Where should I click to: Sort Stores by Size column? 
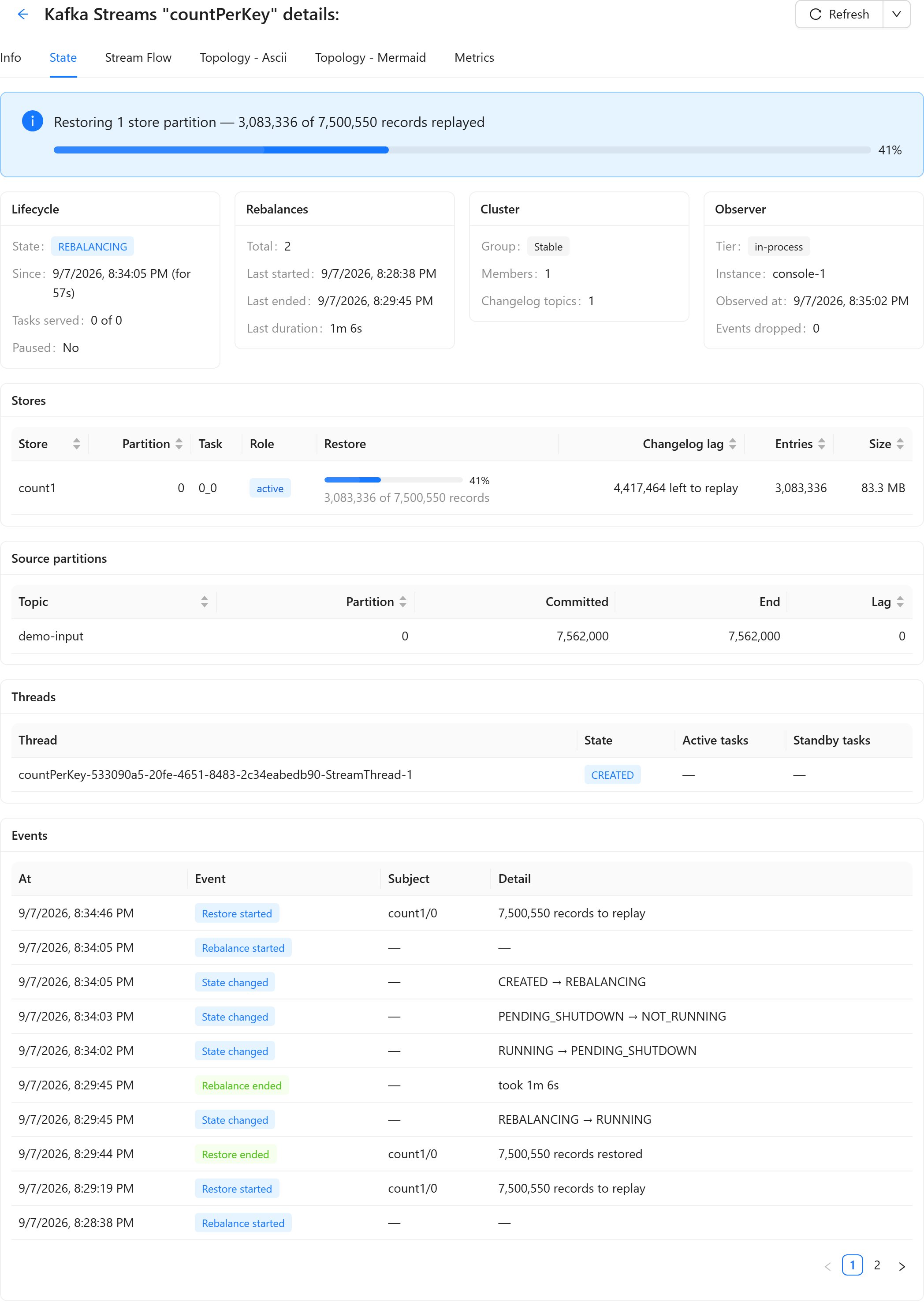(900, 444)
